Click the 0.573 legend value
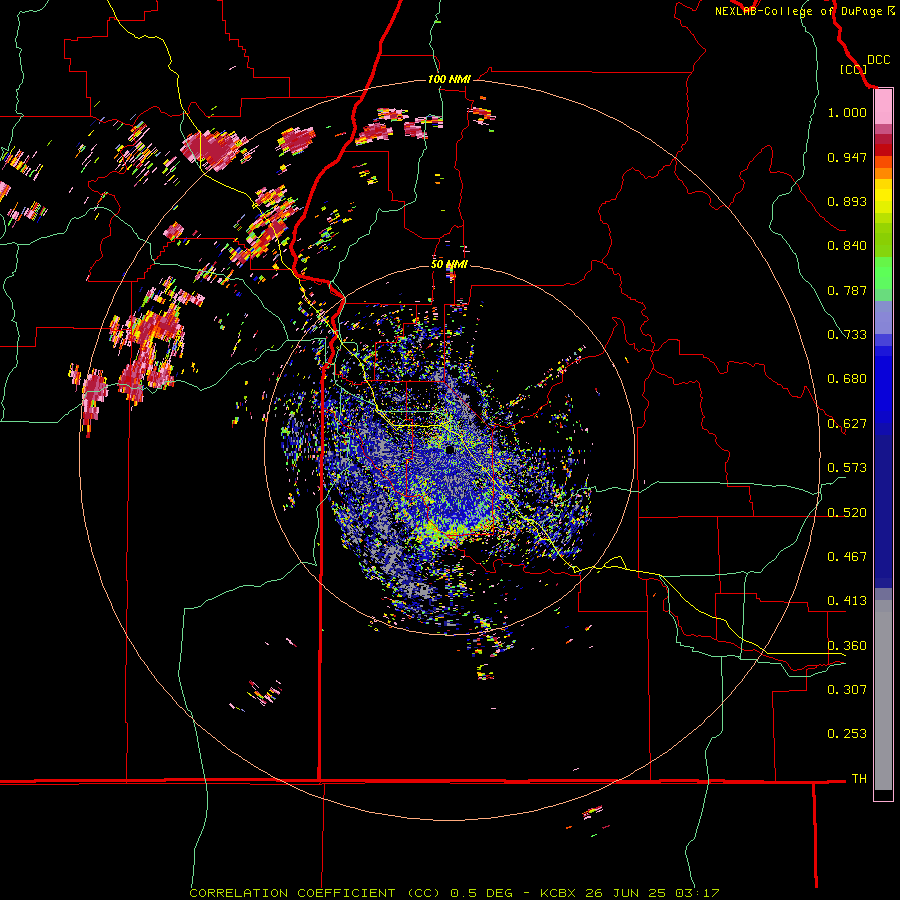The image size is (900, 900). click(847, 468)
